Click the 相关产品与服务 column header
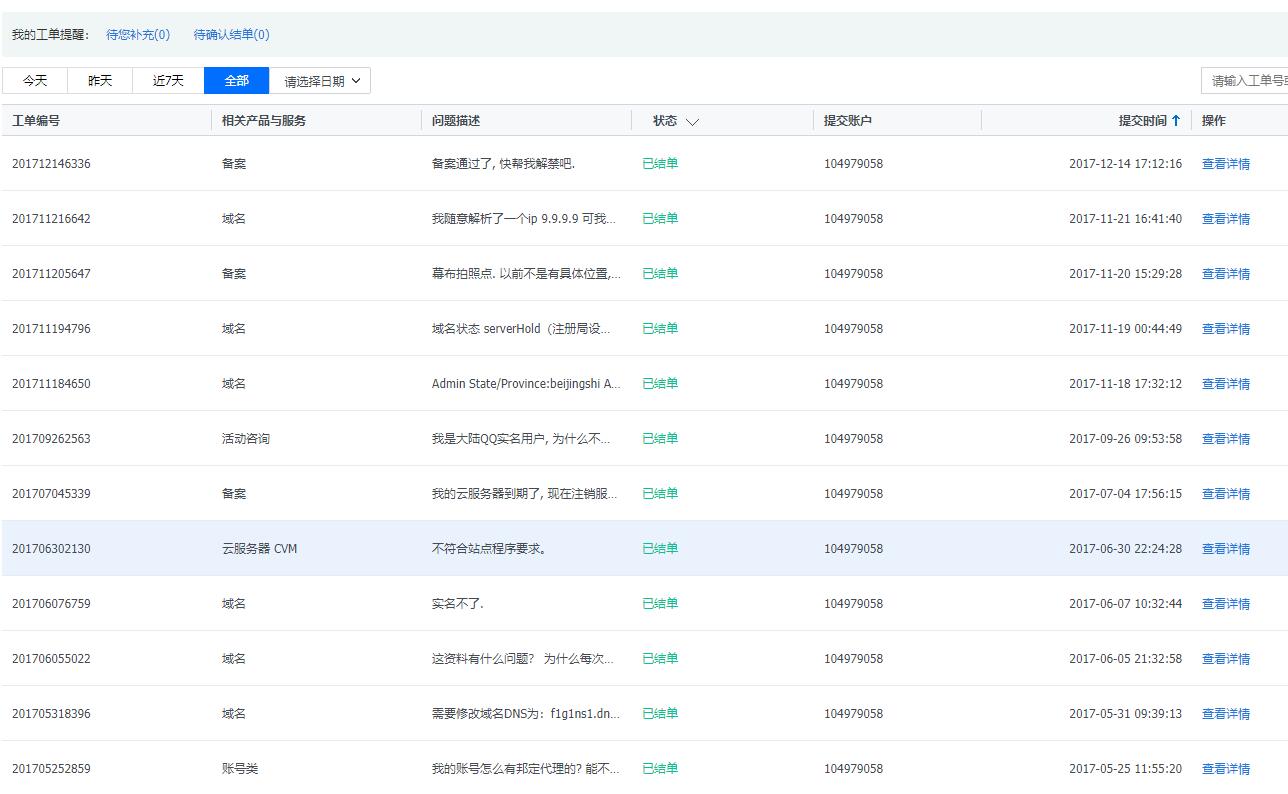1288x794 pixels. (264, 120)
